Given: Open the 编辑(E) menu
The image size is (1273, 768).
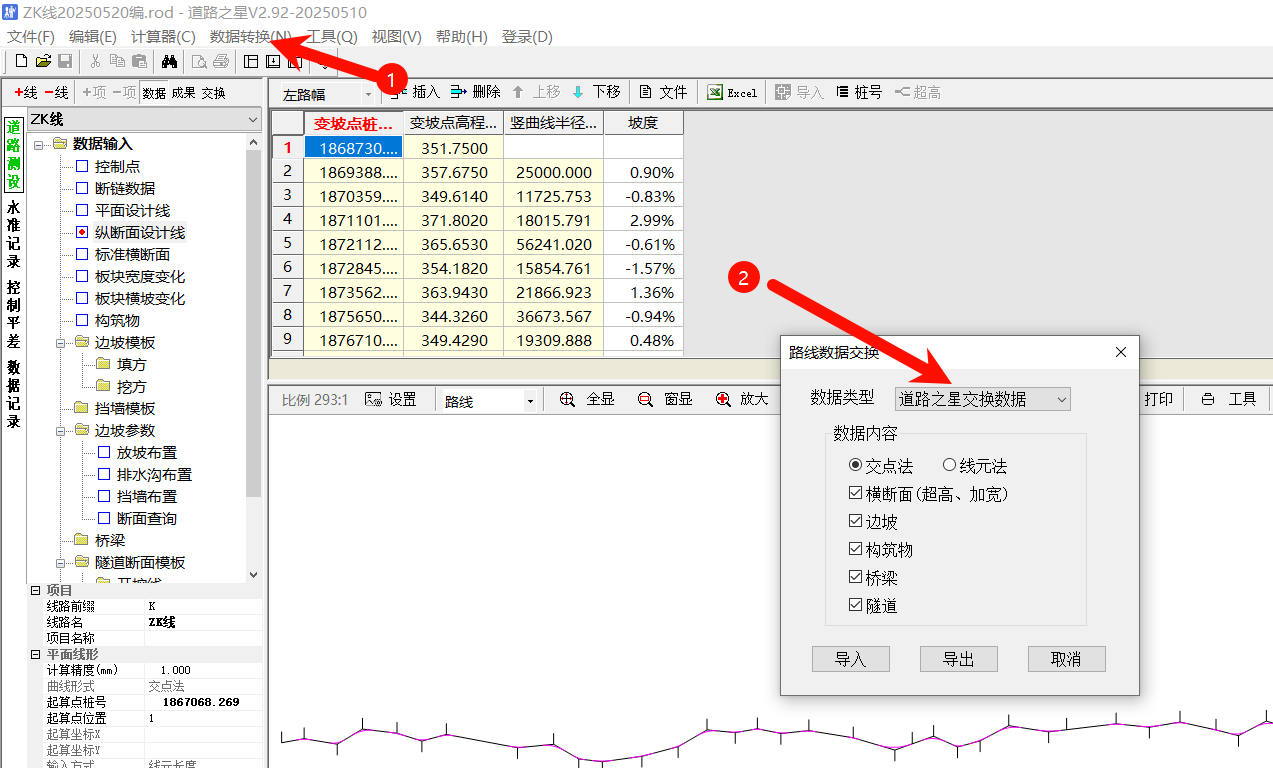Looking at the screenshot, I should point(93,37).
